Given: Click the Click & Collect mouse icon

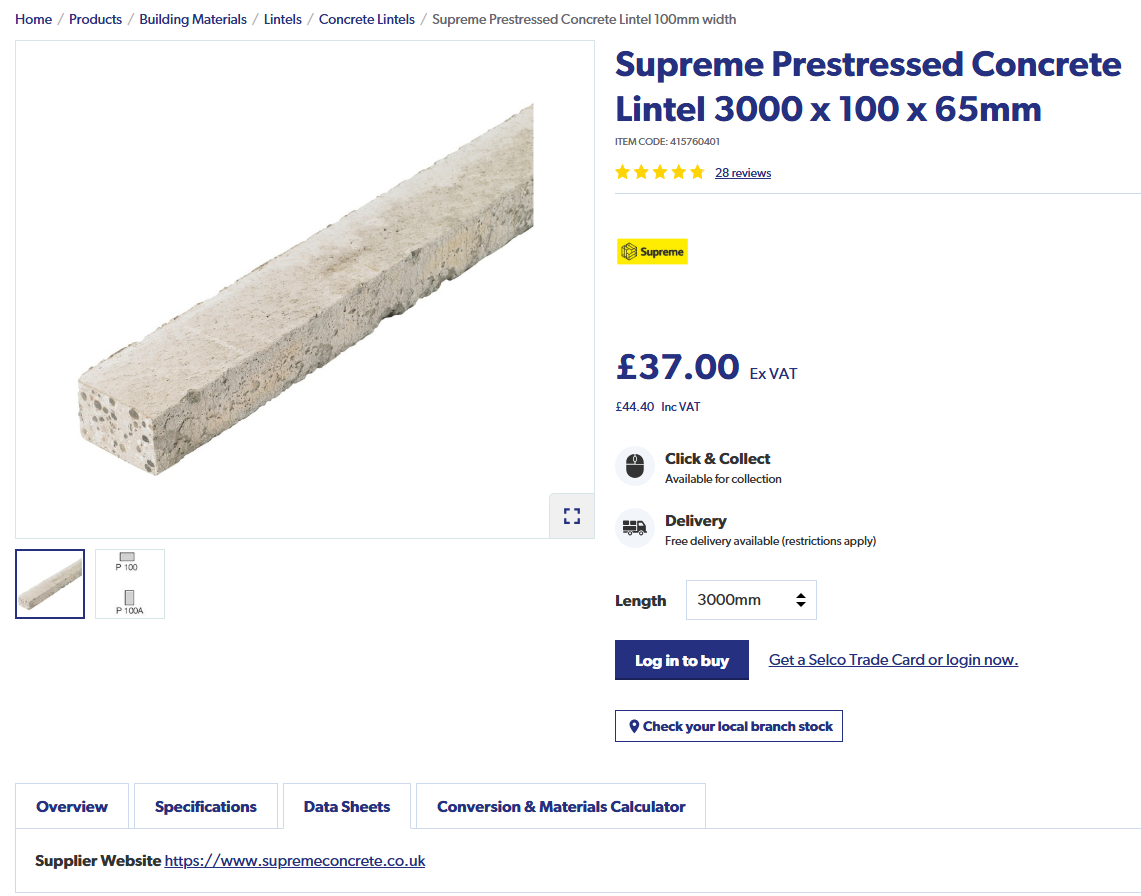Looking at the screenshot, I should pos(634,467).
